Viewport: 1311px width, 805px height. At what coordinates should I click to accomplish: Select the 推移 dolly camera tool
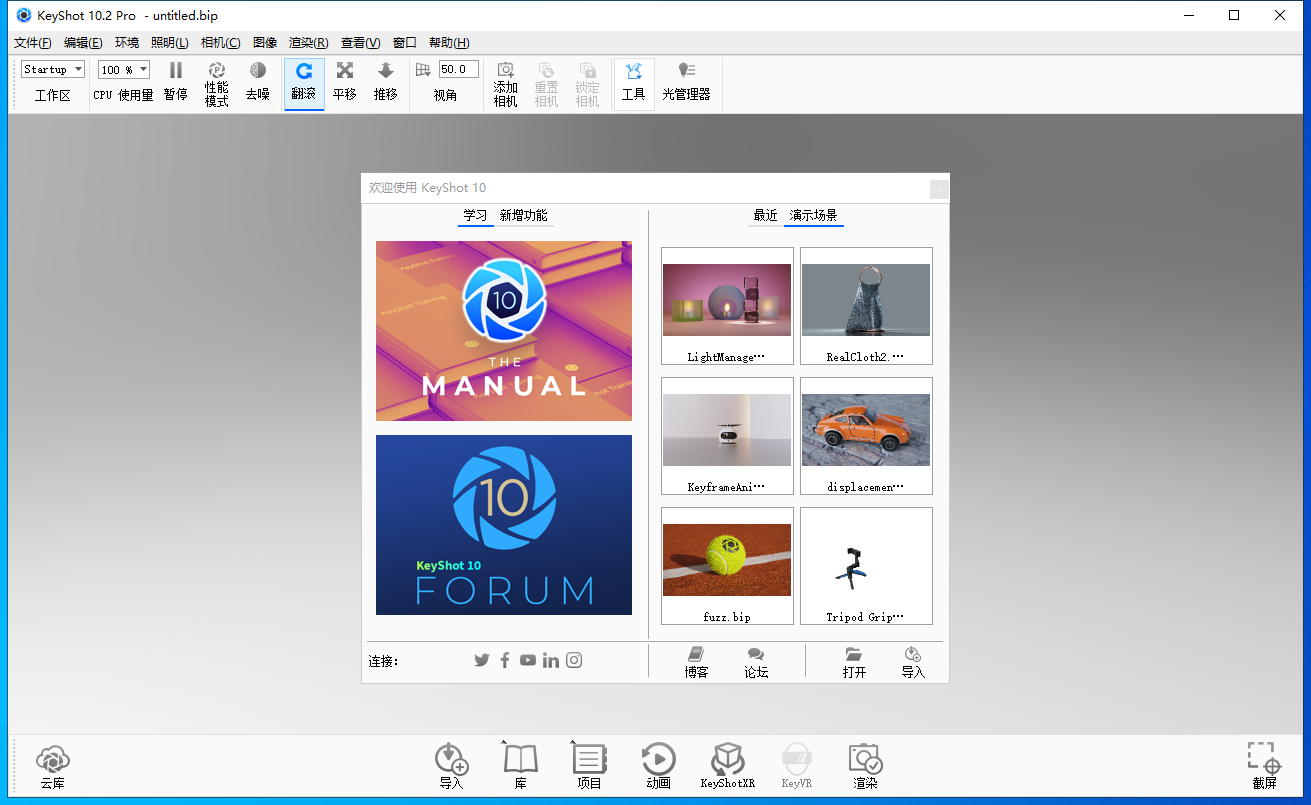click(x=386, y=71)
